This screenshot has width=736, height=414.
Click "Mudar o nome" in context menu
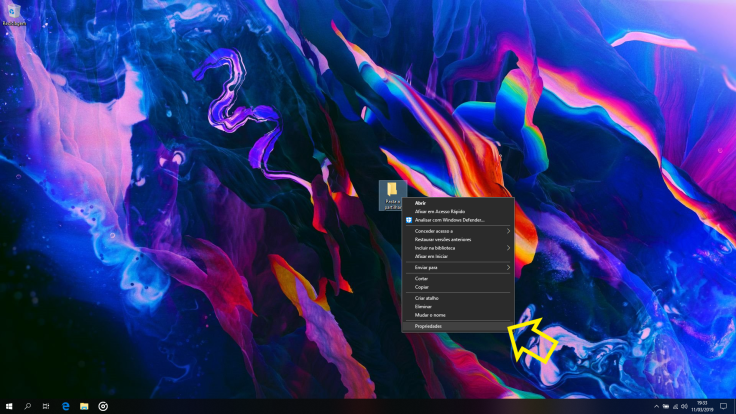click(x=430, y=314)
